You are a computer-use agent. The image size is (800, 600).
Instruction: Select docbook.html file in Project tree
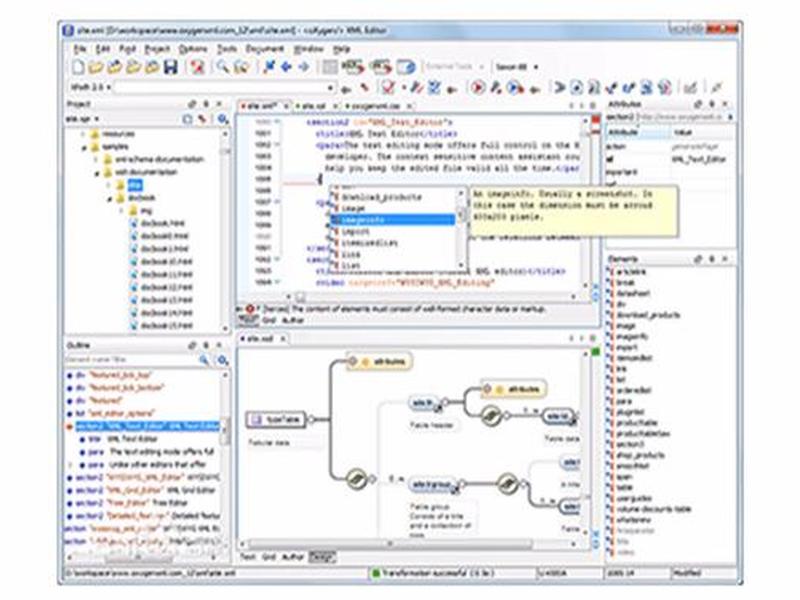162,223
